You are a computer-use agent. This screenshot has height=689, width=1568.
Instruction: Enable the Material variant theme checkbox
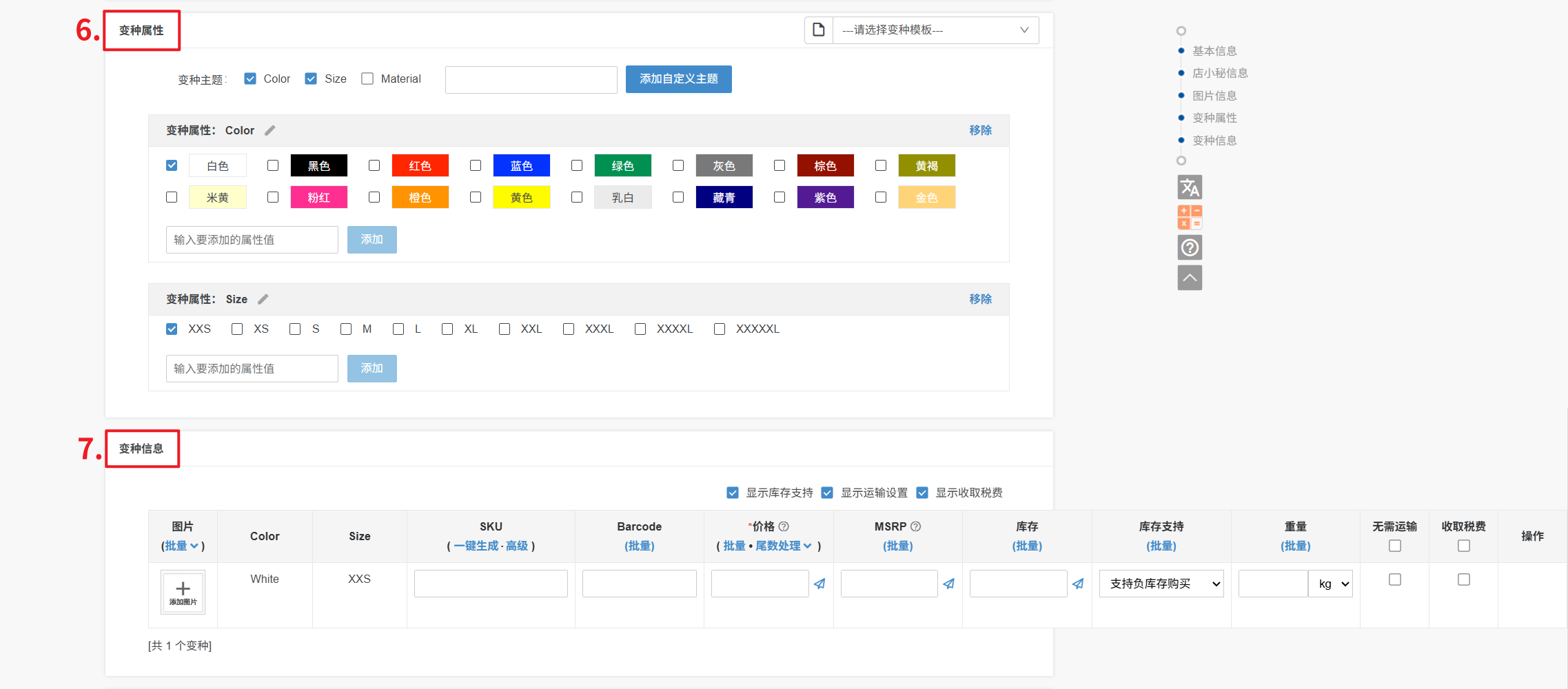pos(367,79)
